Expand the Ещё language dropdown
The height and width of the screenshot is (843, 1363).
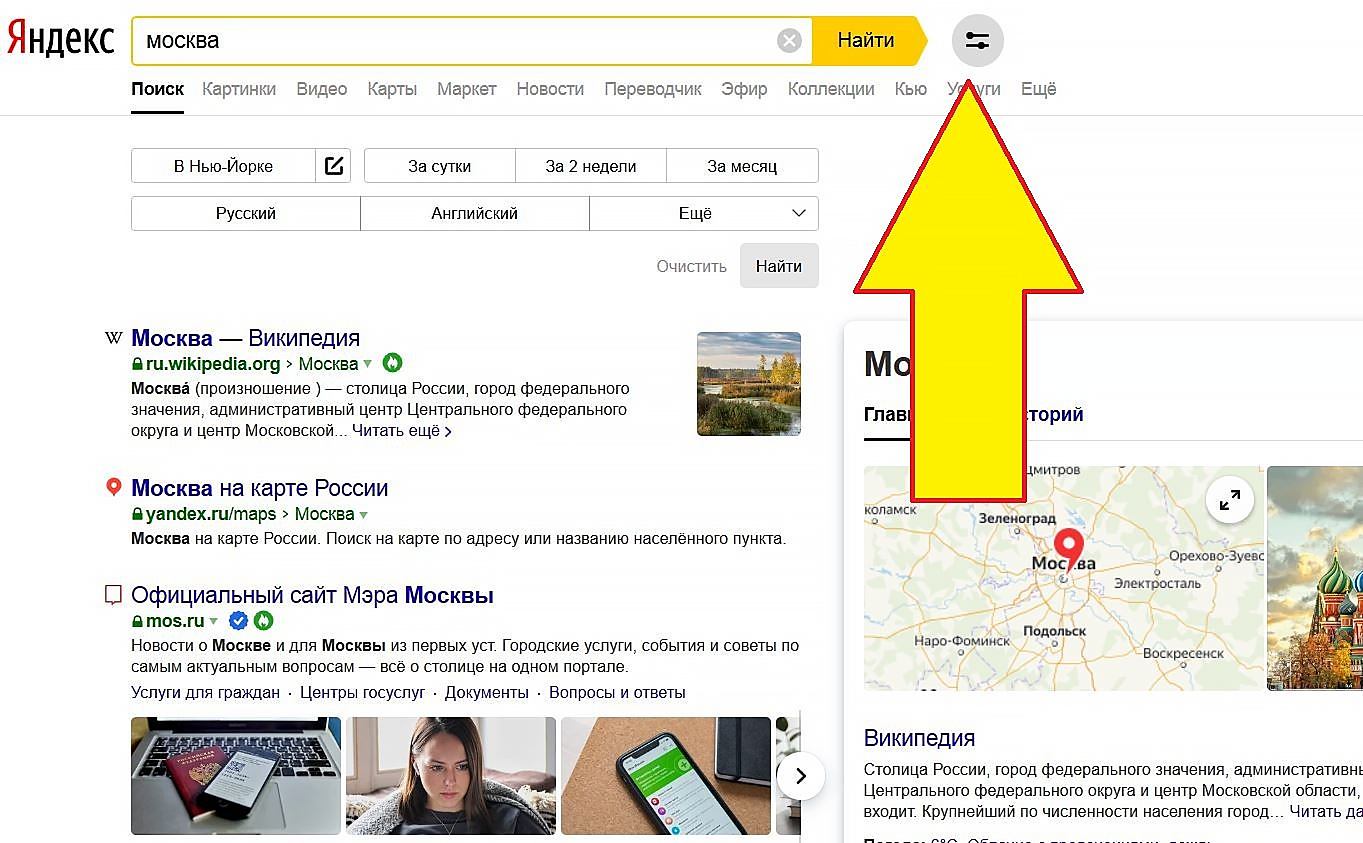point(704,213)
